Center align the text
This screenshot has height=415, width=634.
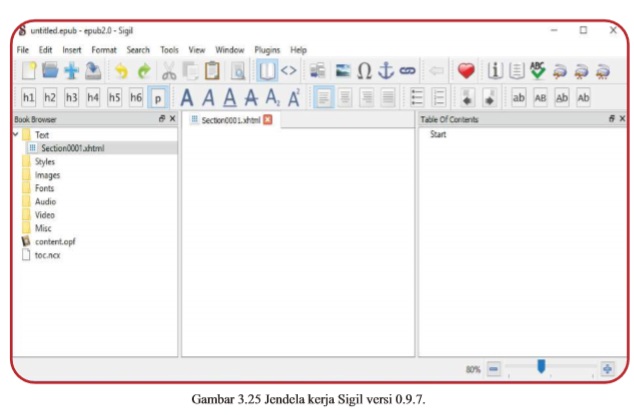345,97
